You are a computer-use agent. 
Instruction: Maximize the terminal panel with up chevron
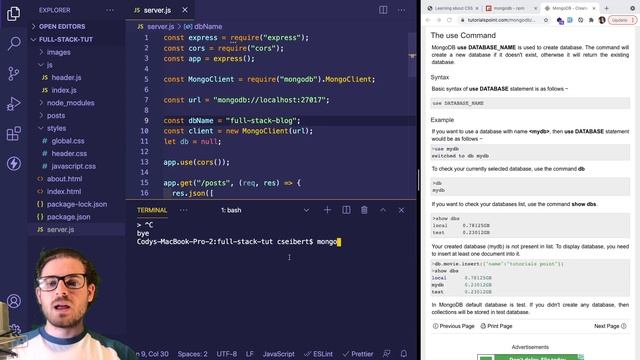pyautogui.click(x=383, y=210)
